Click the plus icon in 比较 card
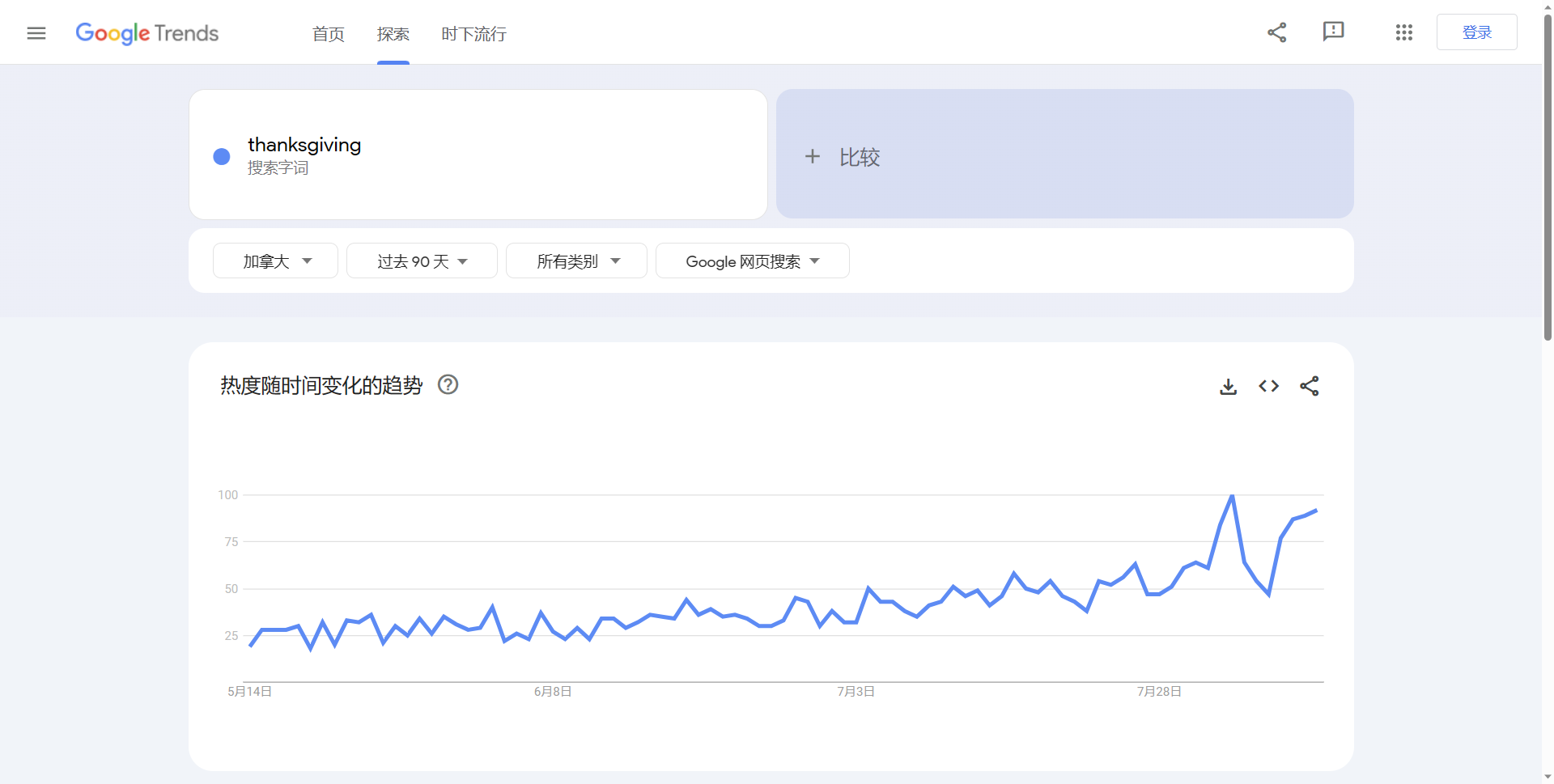This screenshot has height=784, width=1554. coord(813,156)
